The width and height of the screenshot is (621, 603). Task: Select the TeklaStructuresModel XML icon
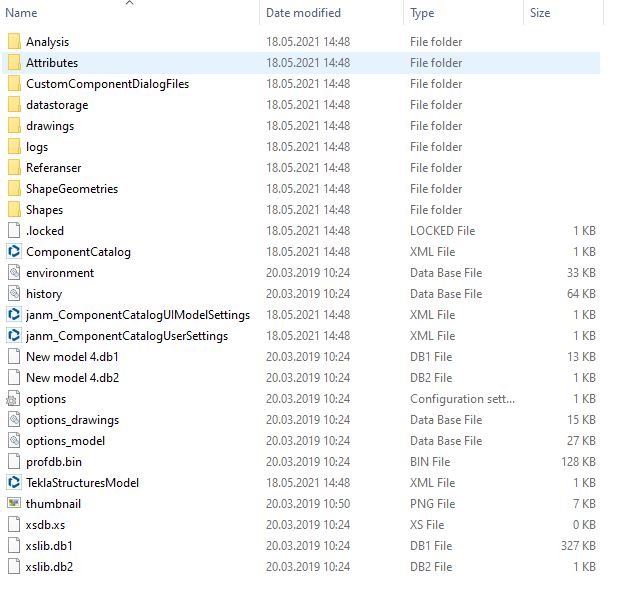(14, 482)
